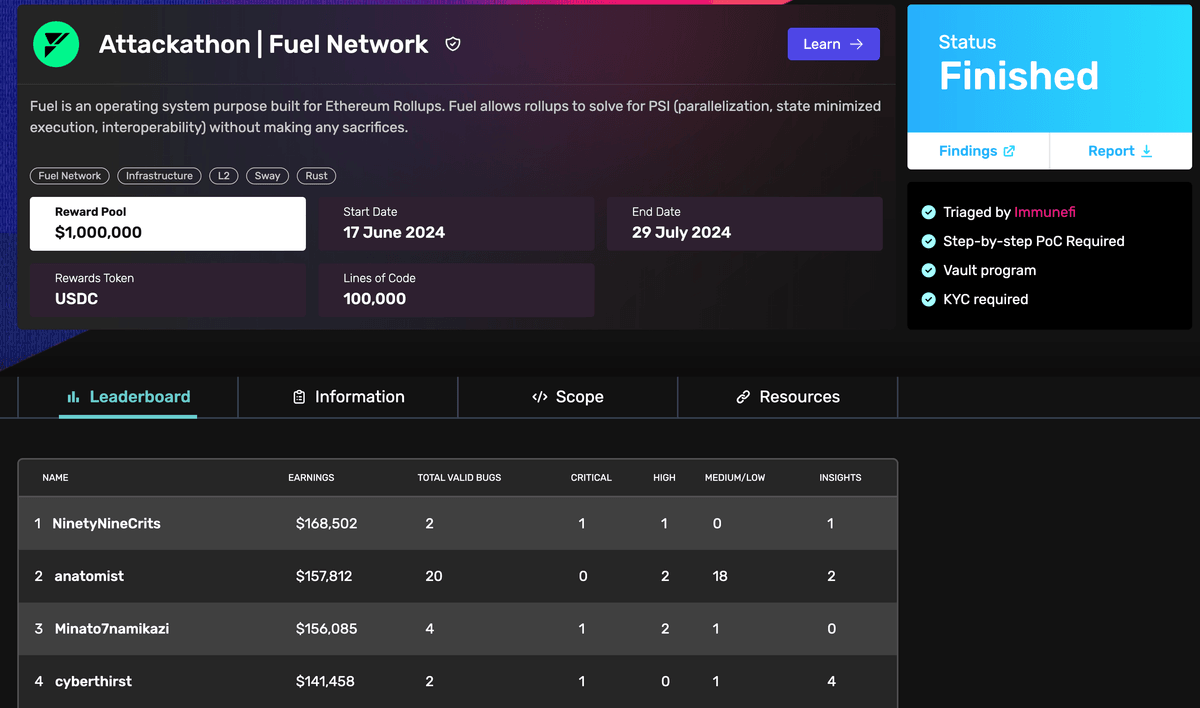
Task: Click the Findings external link icon
Action: (1009, 151)
